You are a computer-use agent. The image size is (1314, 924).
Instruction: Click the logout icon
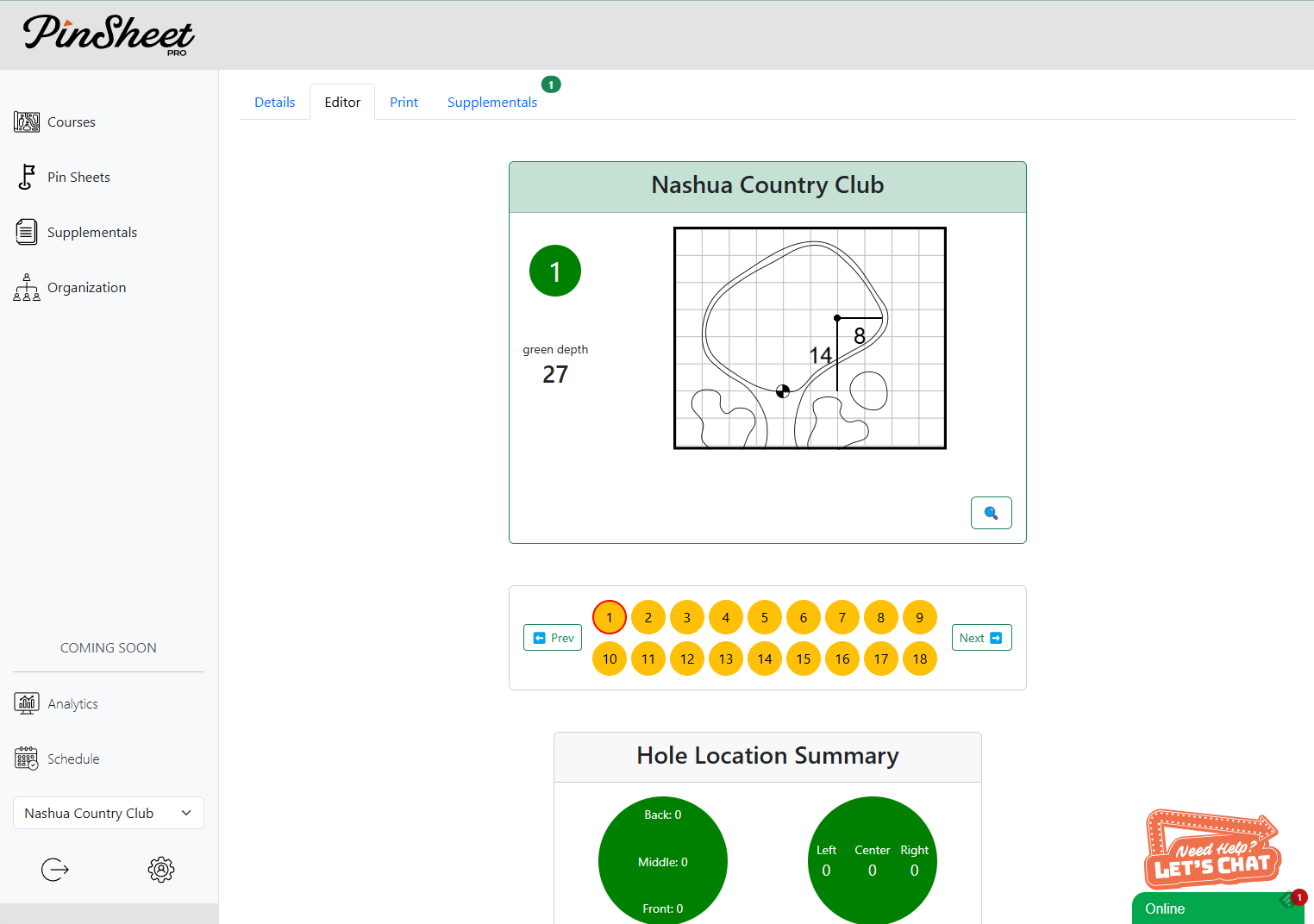click(x=55, y=870)
